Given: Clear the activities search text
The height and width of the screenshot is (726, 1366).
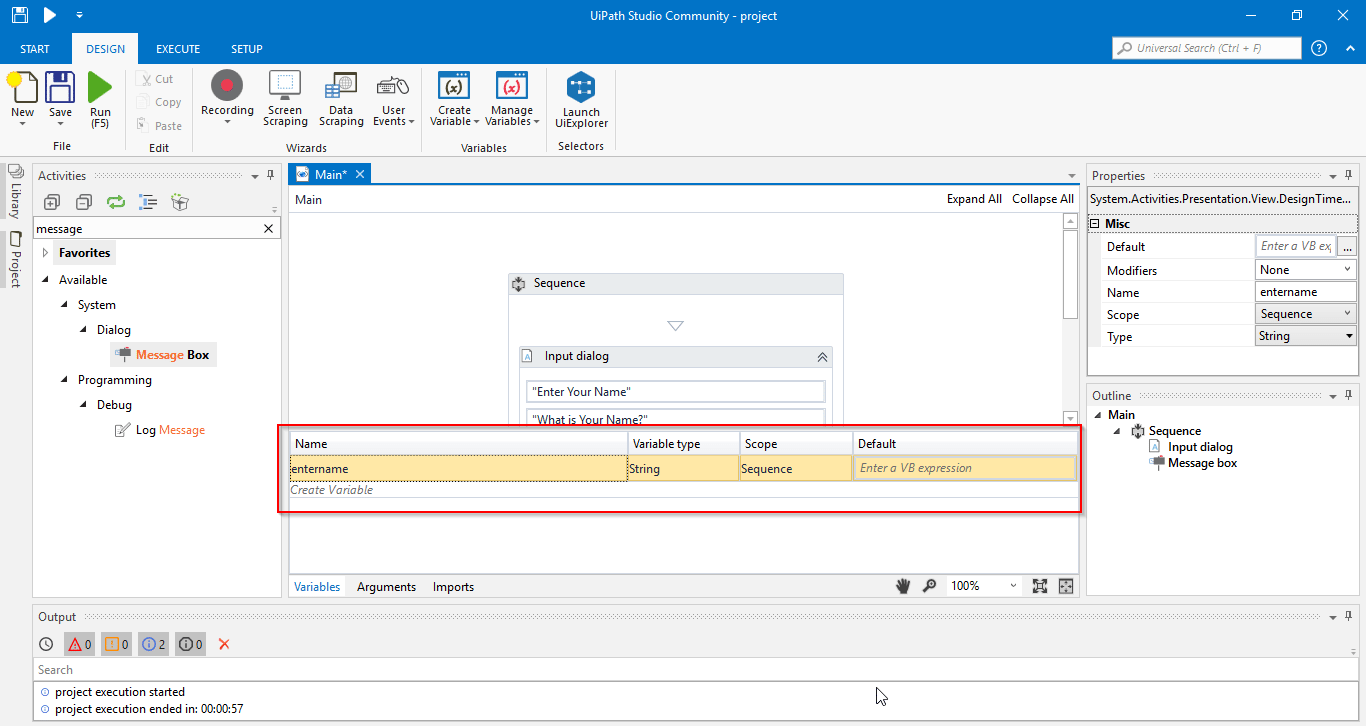Looking at the screenshot, I should [x=268, y=229].
